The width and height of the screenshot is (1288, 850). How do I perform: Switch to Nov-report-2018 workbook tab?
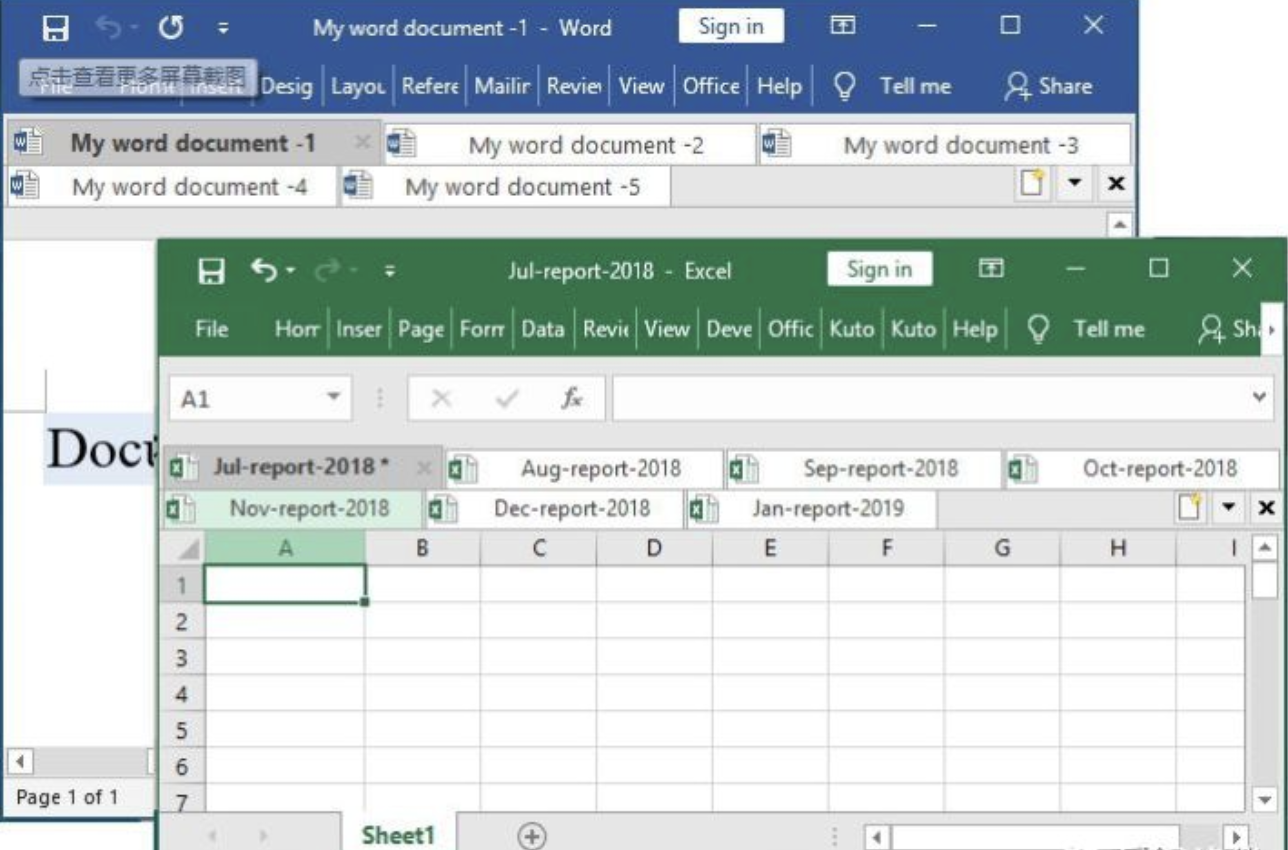(294, 509)
